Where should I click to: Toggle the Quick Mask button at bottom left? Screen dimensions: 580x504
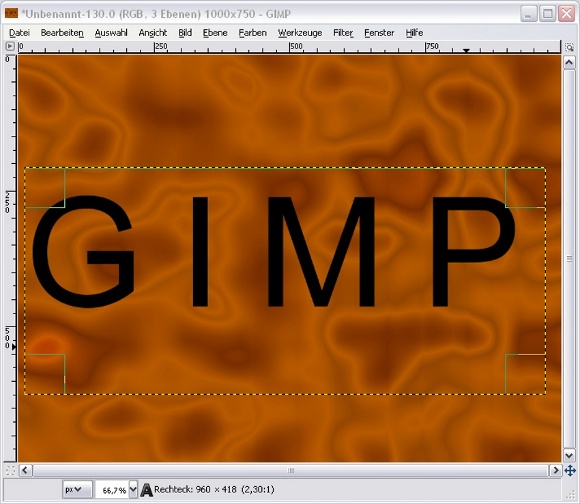click(x=10, y=471)
